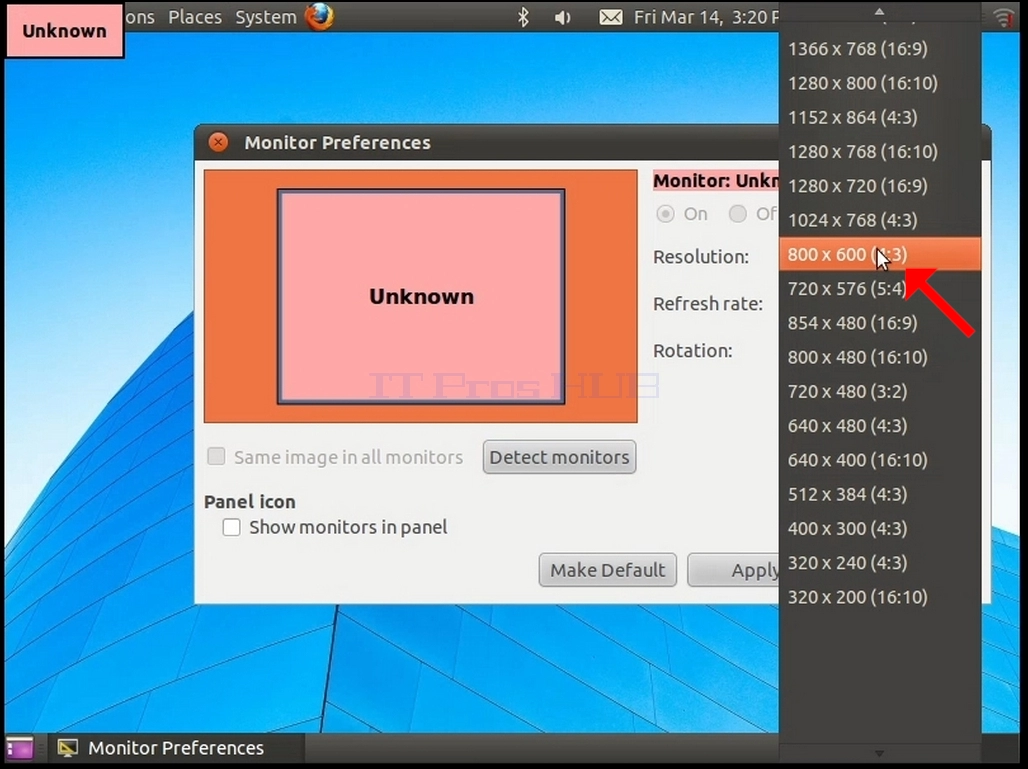This screenshot has width=1028, height=769.
Task: Open the volume indicator
Action: point(563,18)
